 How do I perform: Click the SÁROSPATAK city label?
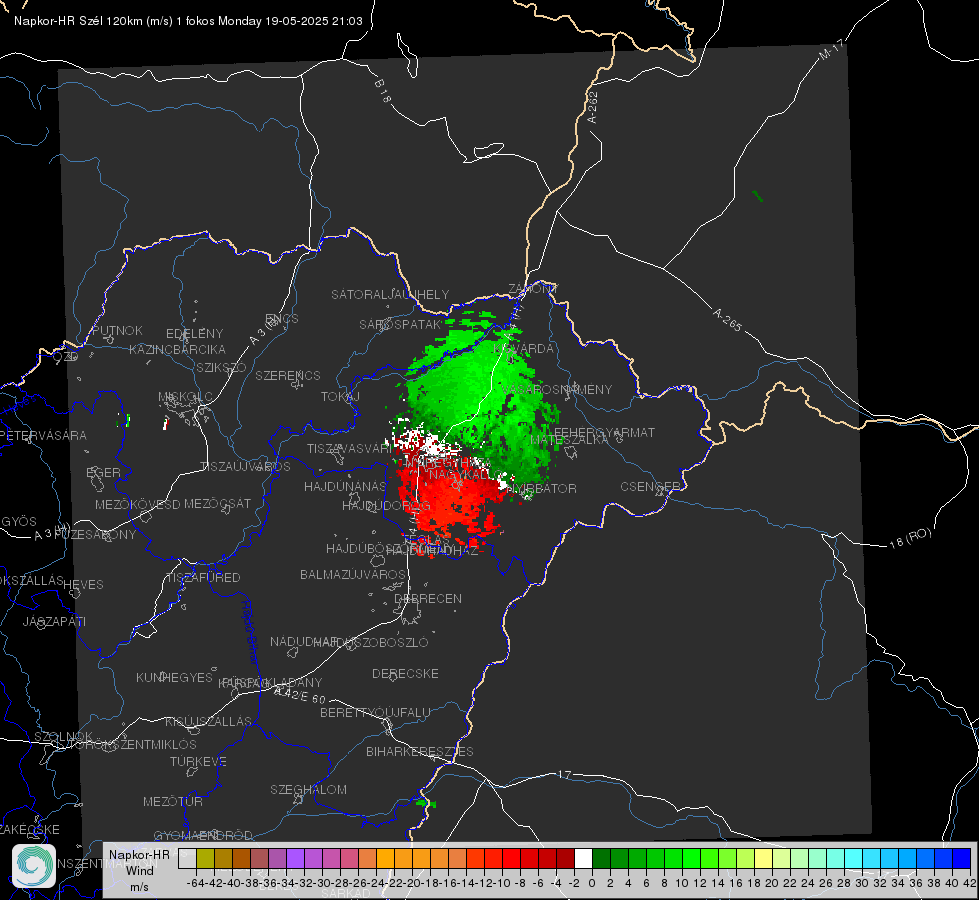pyautogui.click(x=401, y=324)
